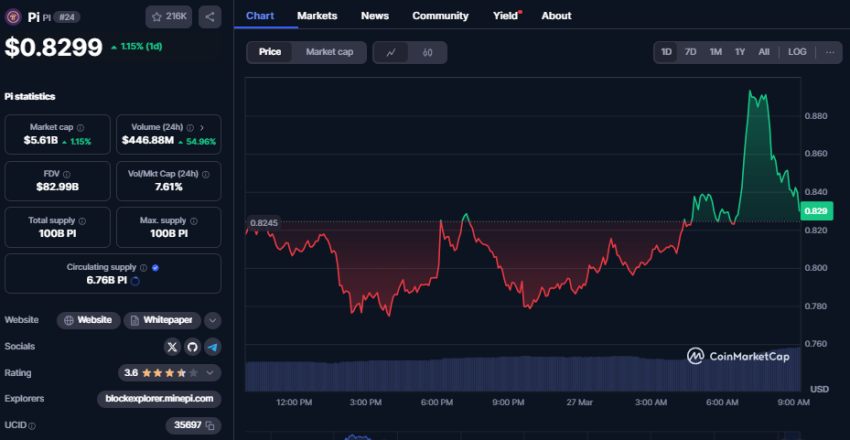Open Pi's X (Twitter) social link

coord(172,346)
